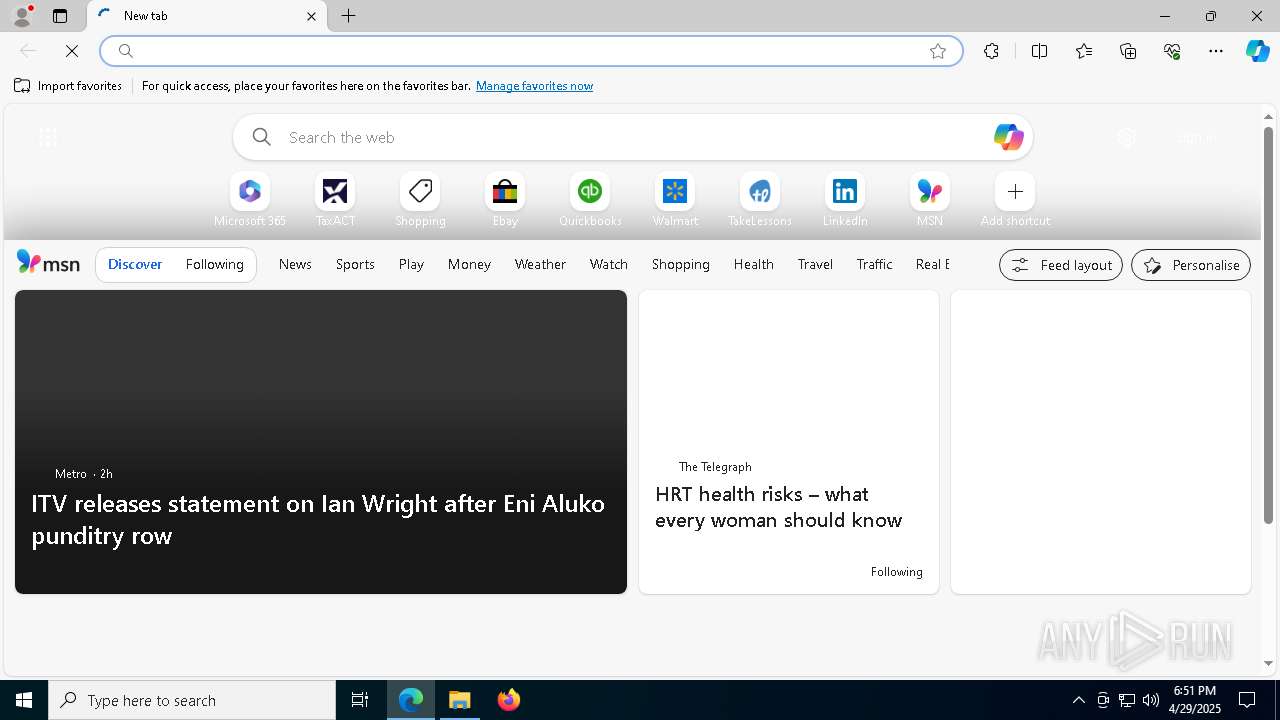Open the News category
This screenshot has height=720, width=1280.
click(x=295, y=264)
